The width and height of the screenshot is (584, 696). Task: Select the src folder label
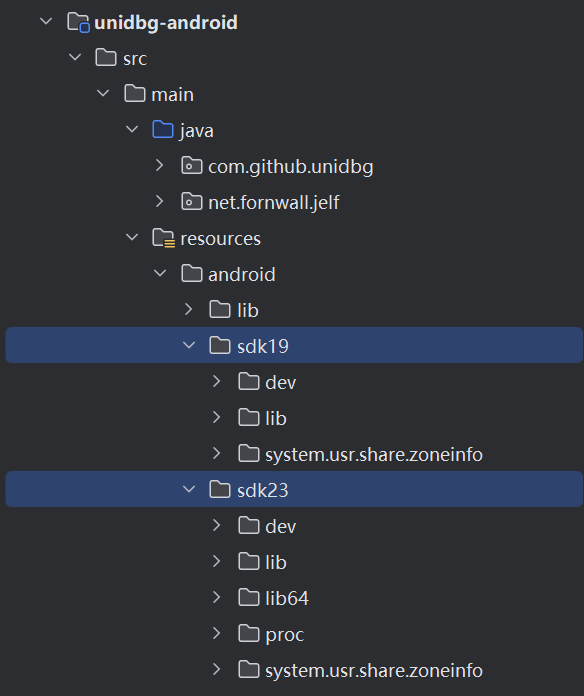tap(135, 59)
